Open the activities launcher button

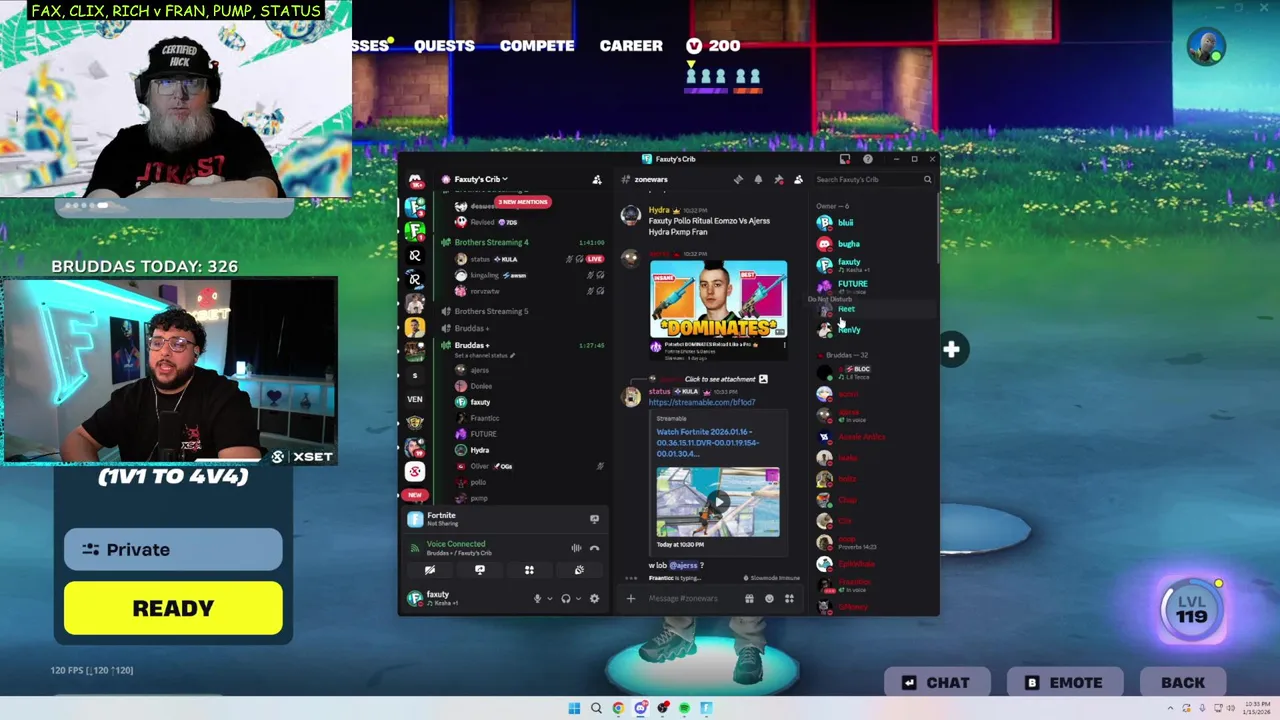click(529, 570)
